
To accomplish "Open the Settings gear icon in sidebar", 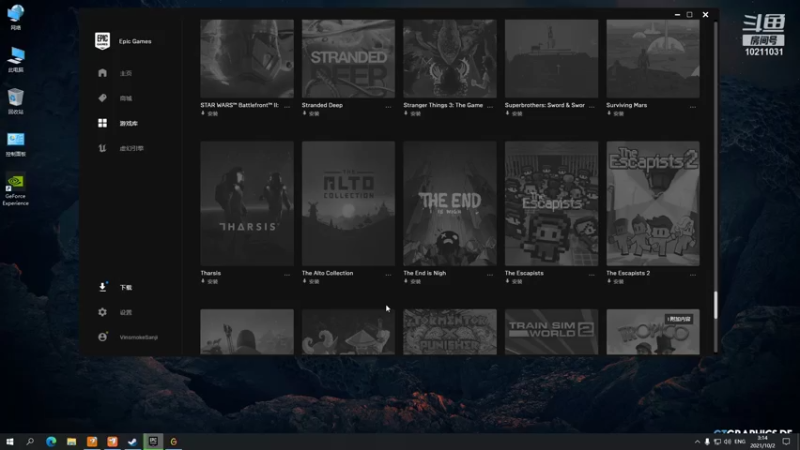I will point(102,312).
